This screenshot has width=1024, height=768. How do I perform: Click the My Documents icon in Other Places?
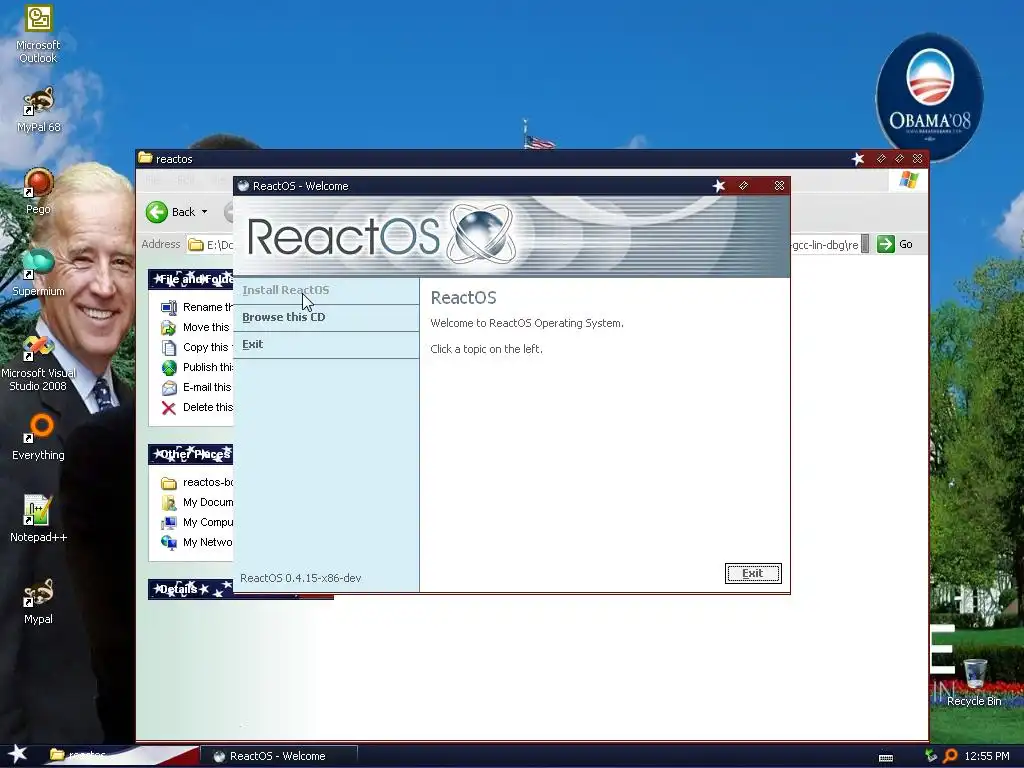point(168,502)
